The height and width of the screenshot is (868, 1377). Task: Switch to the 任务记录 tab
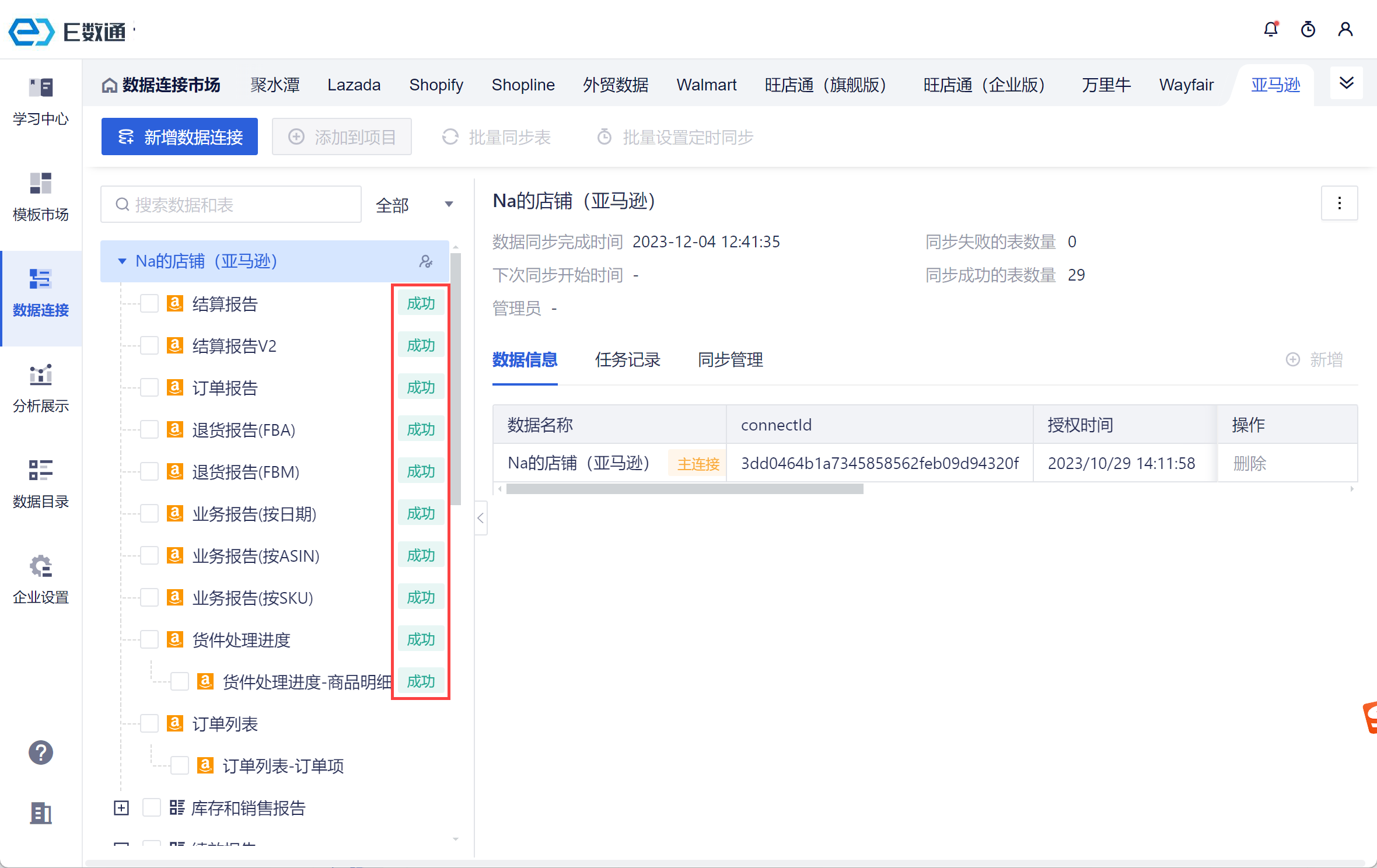(627, 360)
